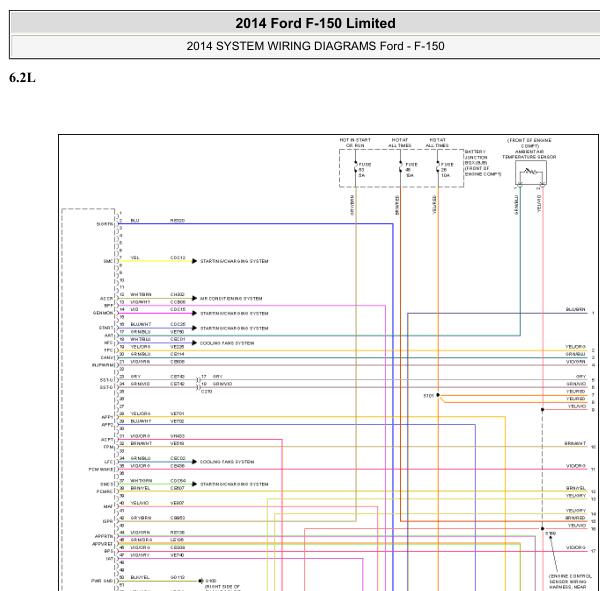600x591 pixels.
Task: Select the 'HOT IN START OR RUN' label
Action: (355, 143)
